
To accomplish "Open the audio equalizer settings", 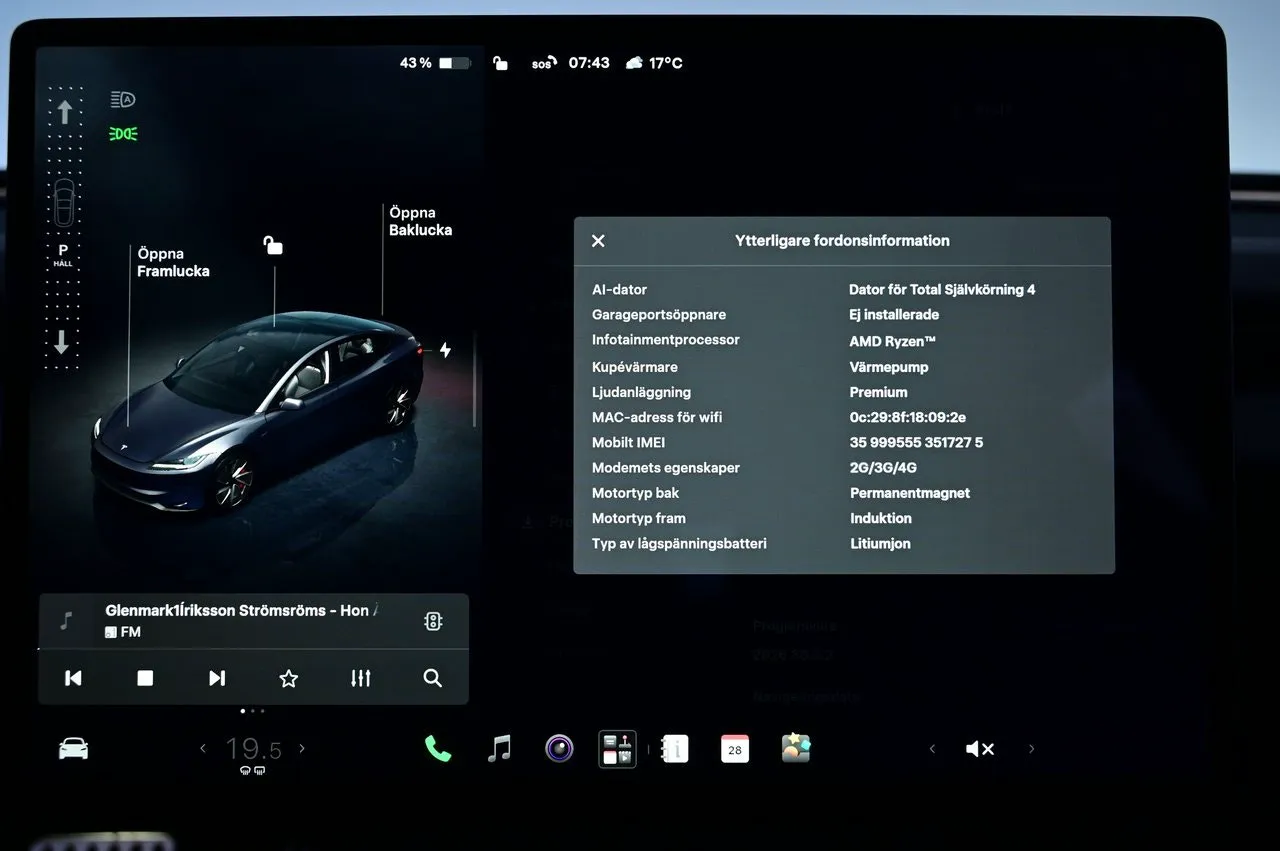I will pos(361,678).
